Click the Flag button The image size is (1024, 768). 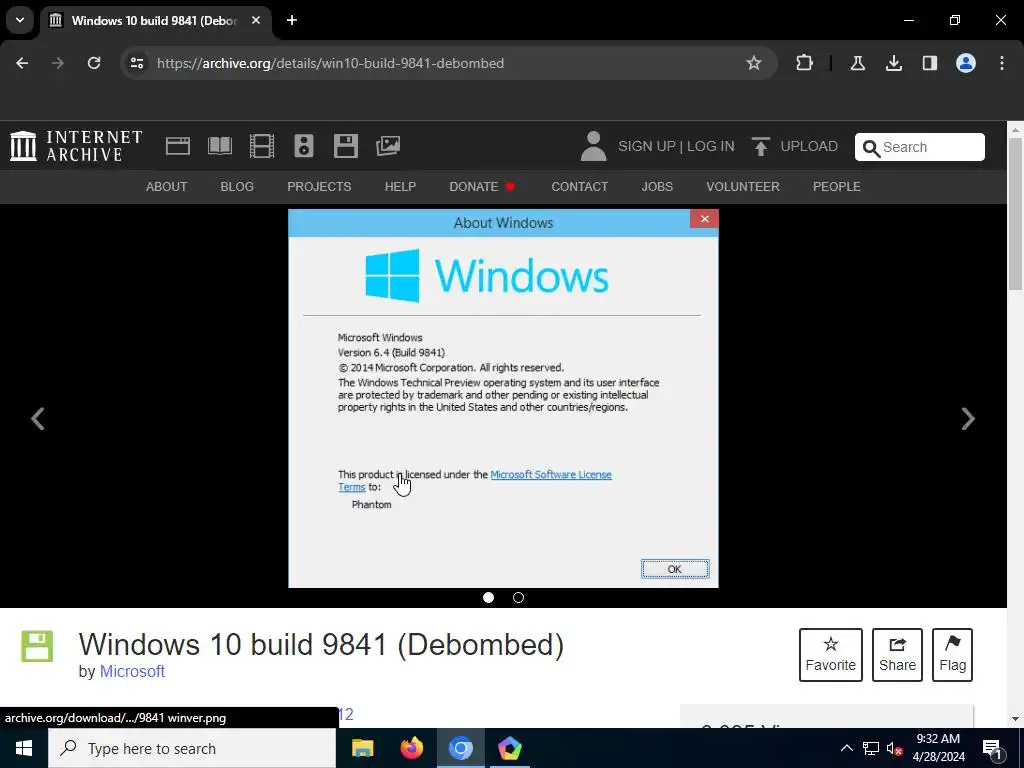(952, 655)
